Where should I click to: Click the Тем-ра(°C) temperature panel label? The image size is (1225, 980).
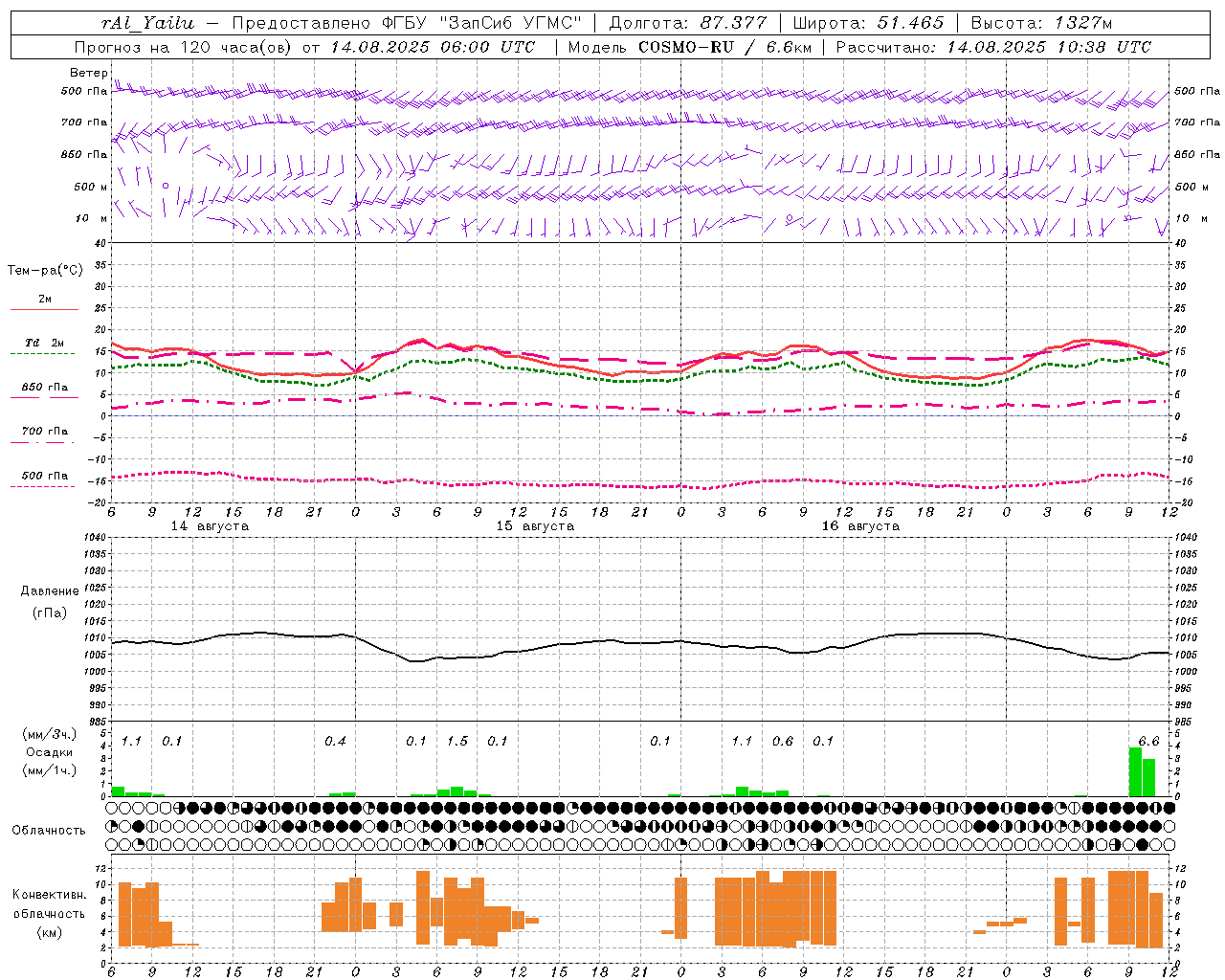click(45, 271)
